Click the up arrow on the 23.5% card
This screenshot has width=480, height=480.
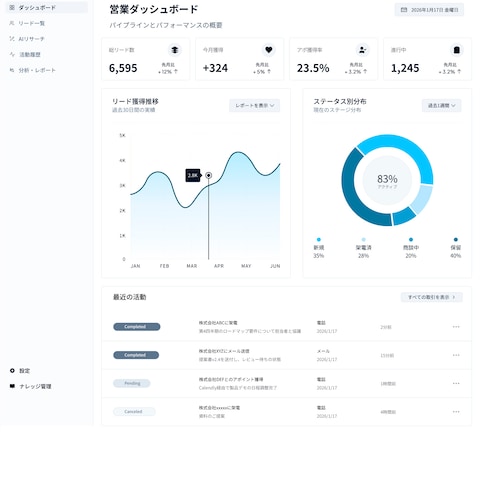click(x=365, y=71)
